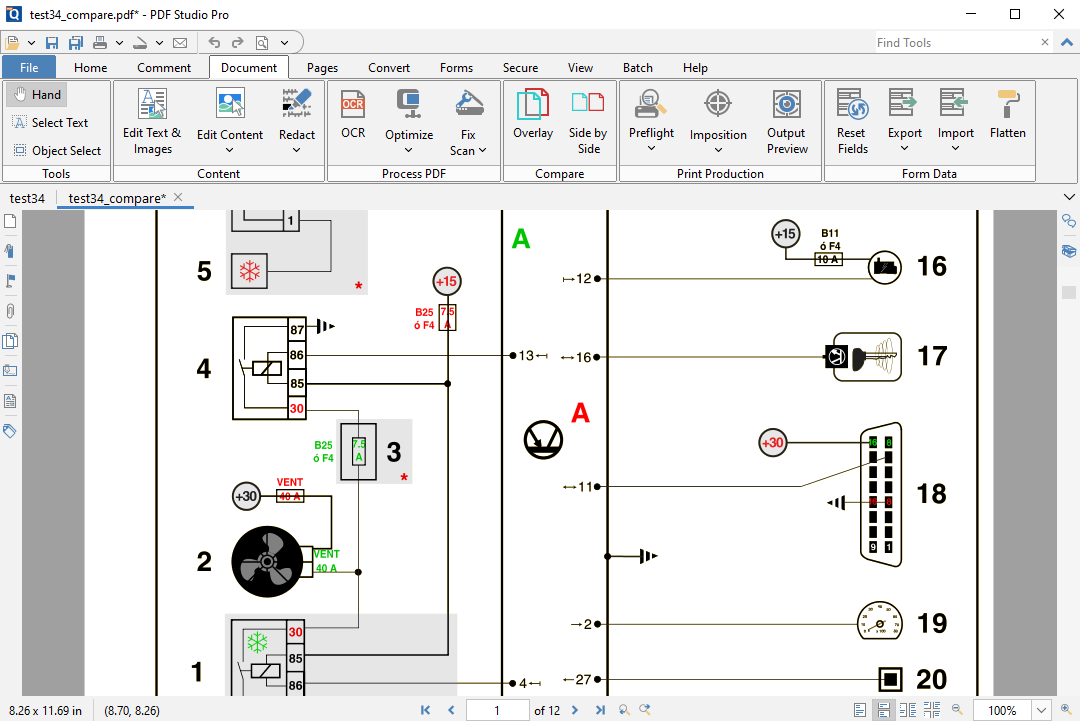Expand the Import dropdown
The image size is (1080, 721).
955,148
